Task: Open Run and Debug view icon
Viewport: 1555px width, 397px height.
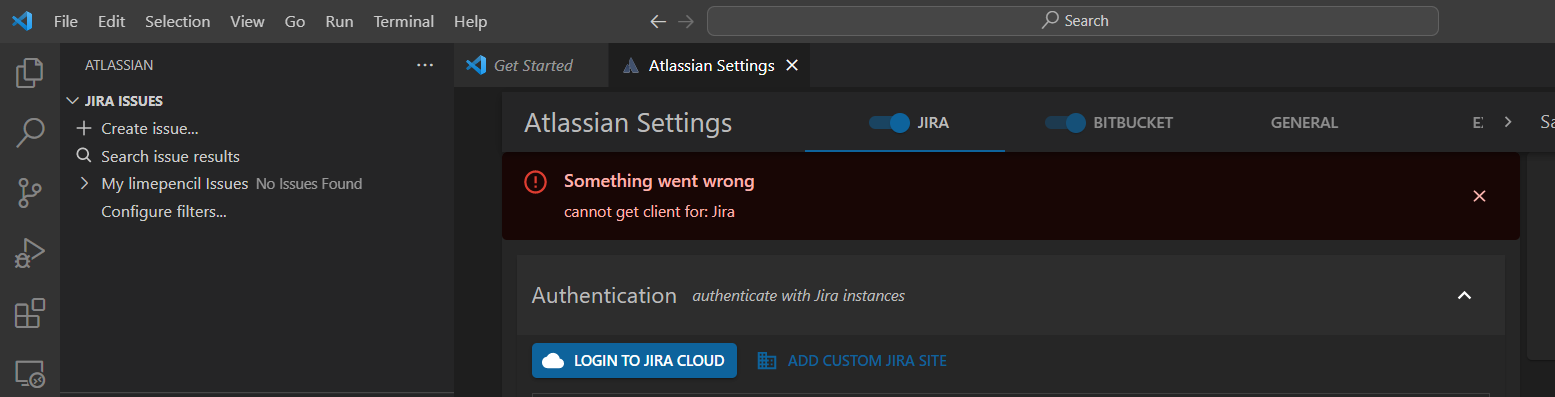Action: [x=30, y=253]
